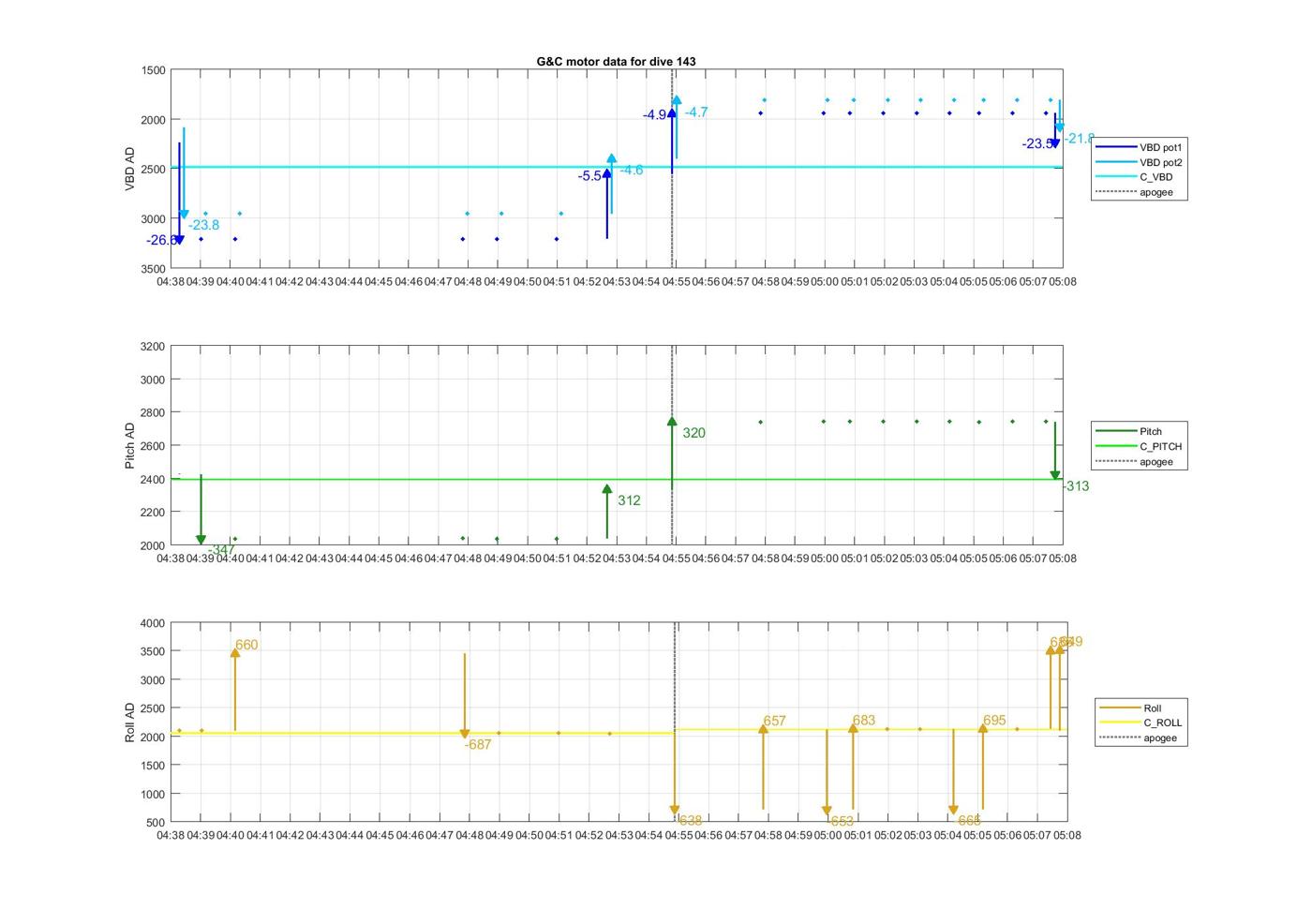Click the '653' label in the Roll plot

tap(842, 822)
